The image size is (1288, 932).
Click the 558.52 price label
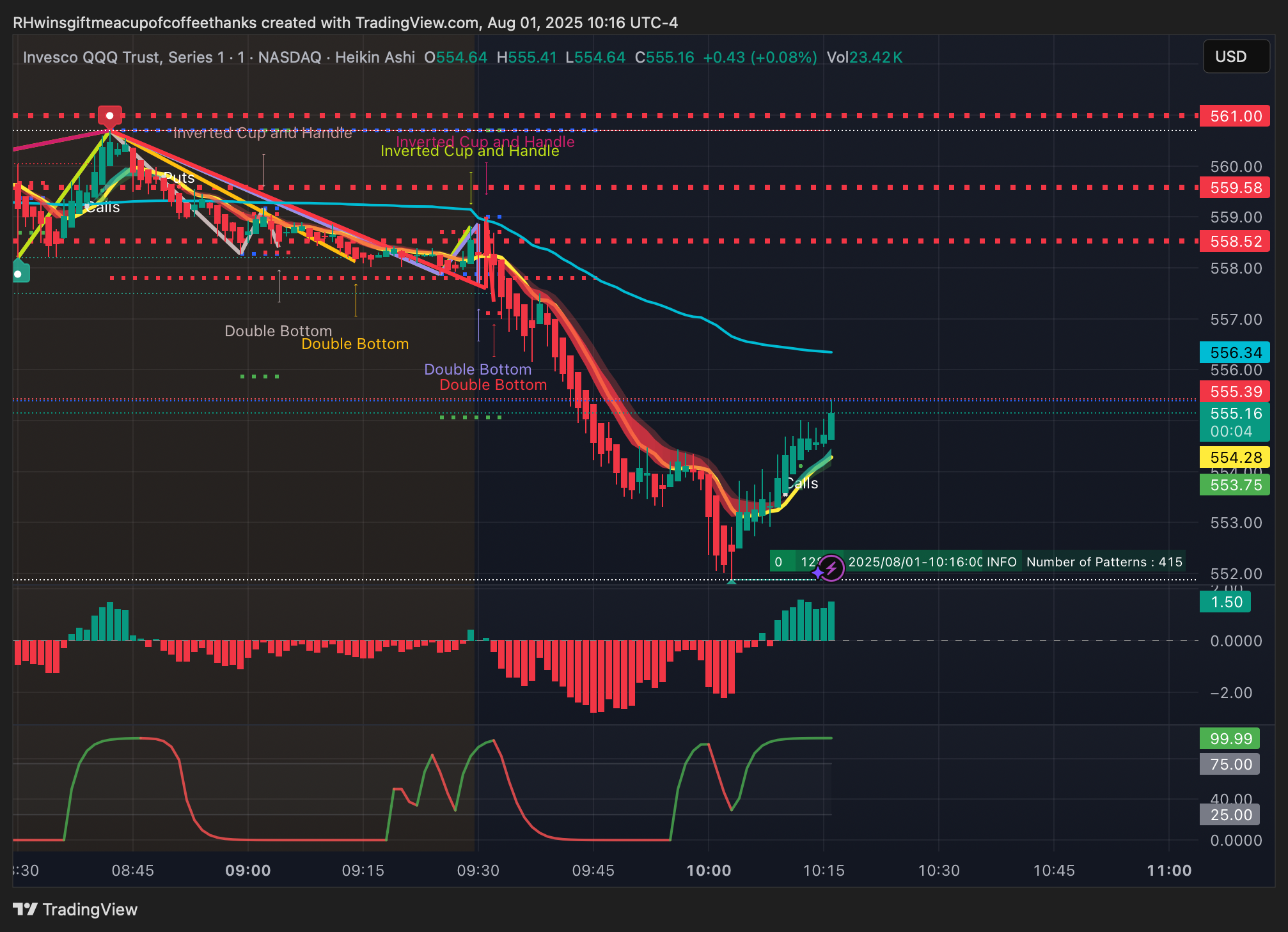pyautogui.click(x=1234, y=242)
